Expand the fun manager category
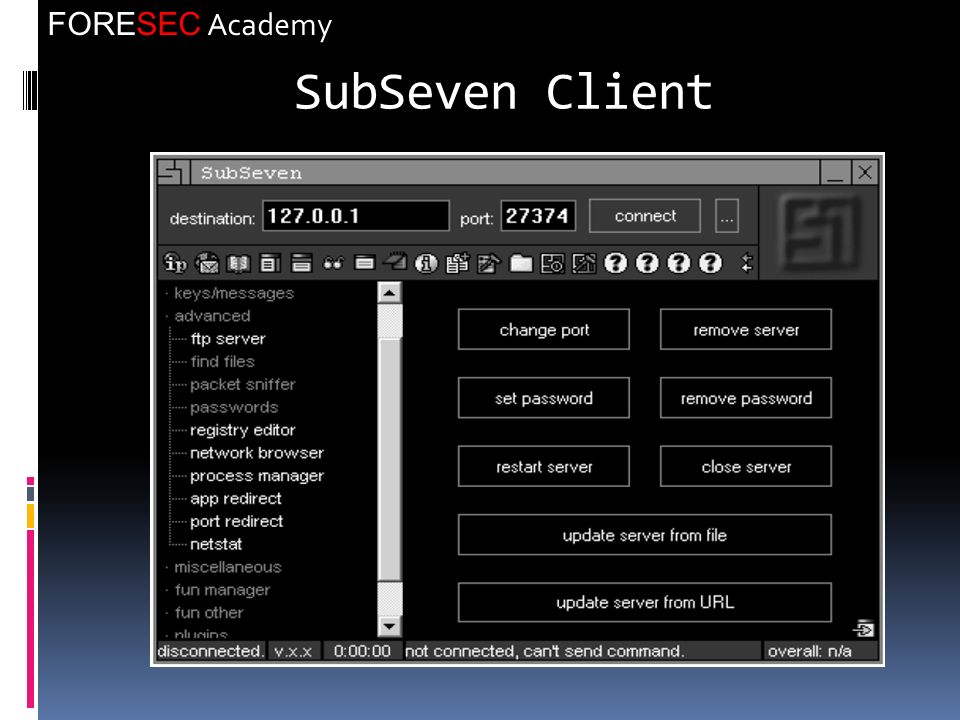 tap(222, 590)
